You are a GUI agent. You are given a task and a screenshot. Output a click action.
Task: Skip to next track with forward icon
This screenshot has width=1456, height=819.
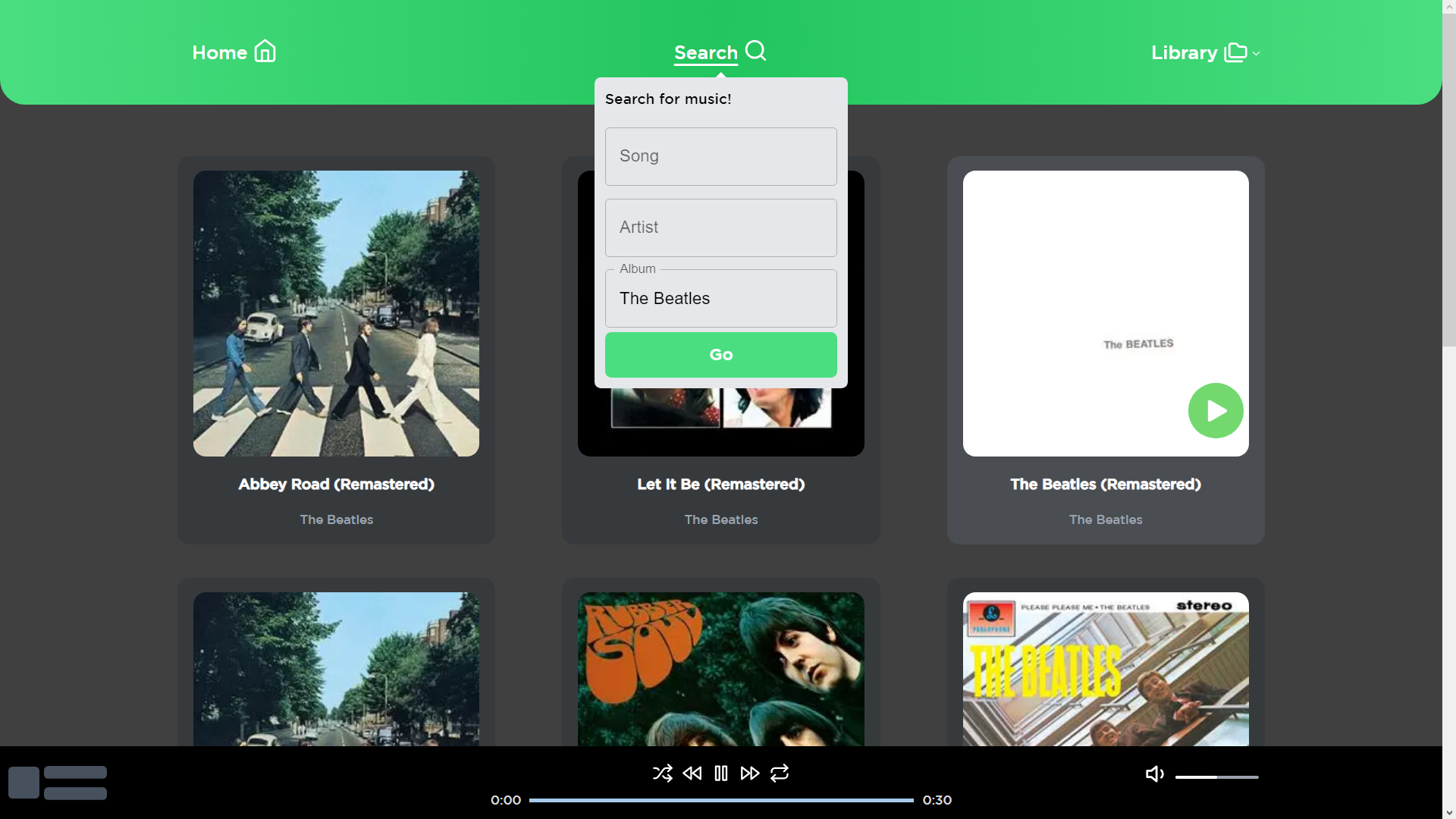point(750,773)
